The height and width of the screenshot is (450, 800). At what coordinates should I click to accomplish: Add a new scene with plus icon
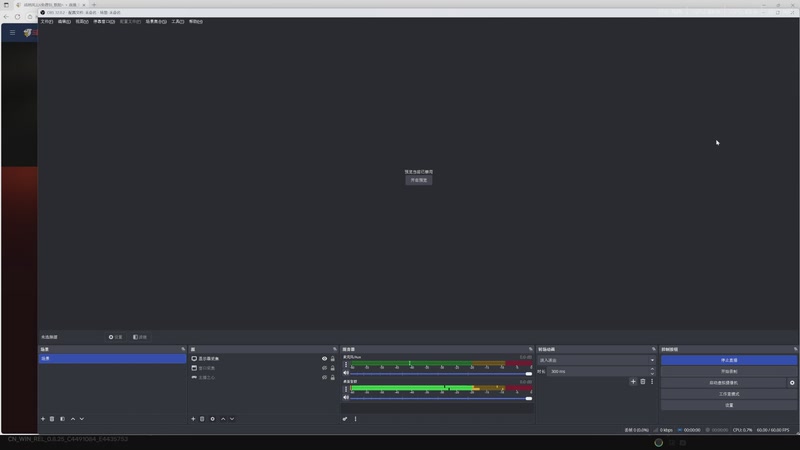43,419
